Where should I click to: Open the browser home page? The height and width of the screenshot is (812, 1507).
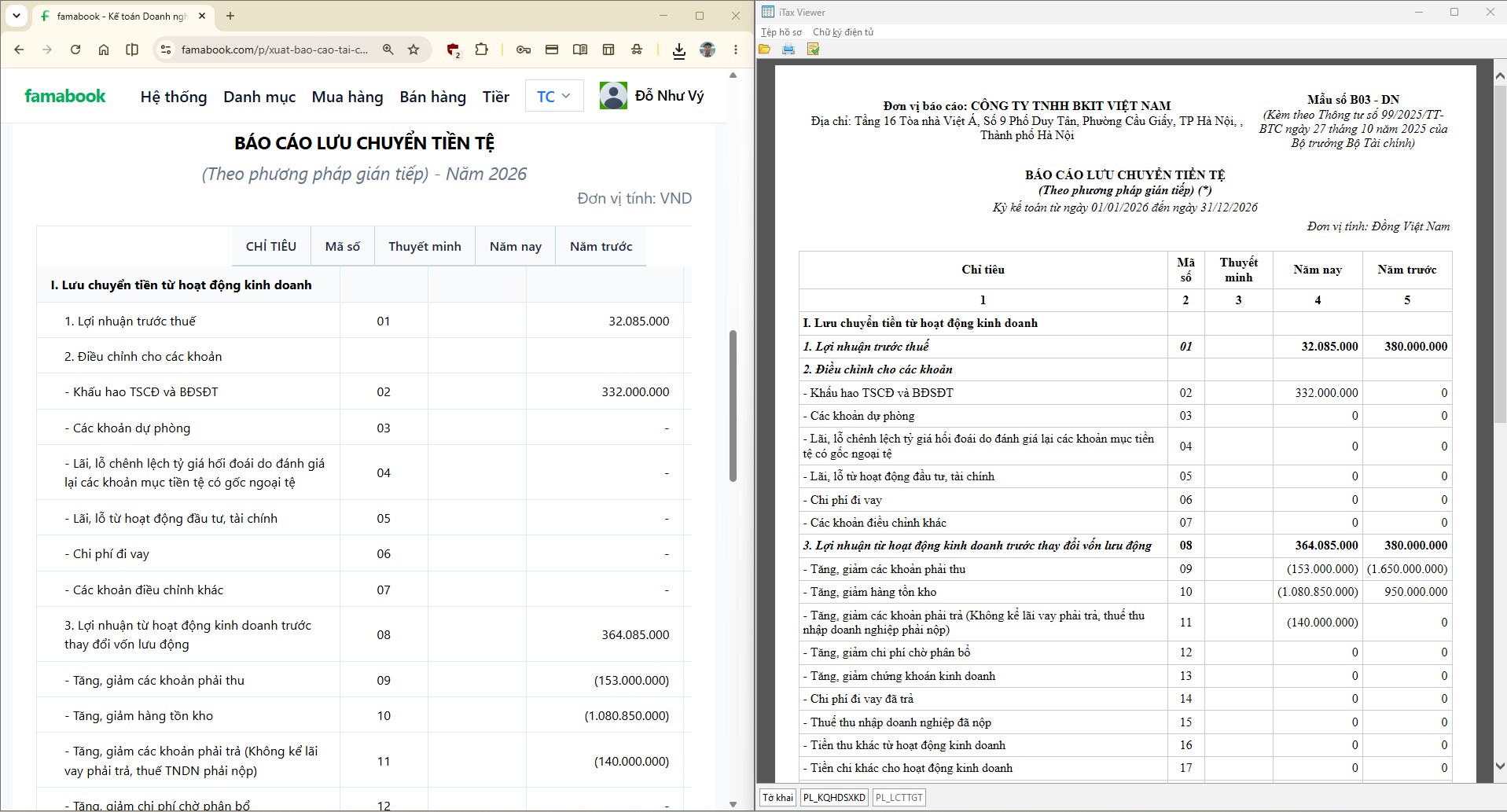click(104, 50)
